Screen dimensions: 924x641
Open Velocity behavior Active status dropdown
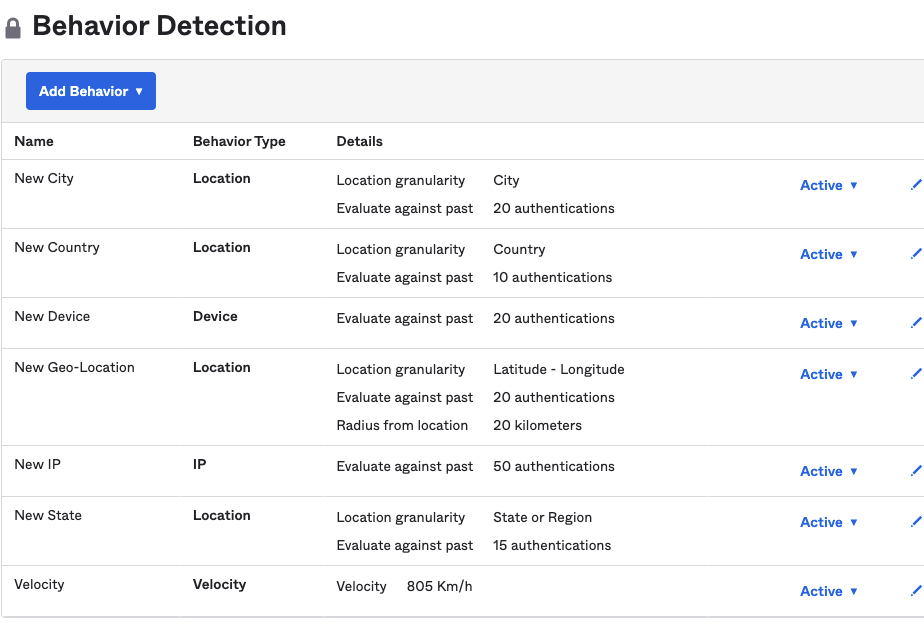click(829, 591)
